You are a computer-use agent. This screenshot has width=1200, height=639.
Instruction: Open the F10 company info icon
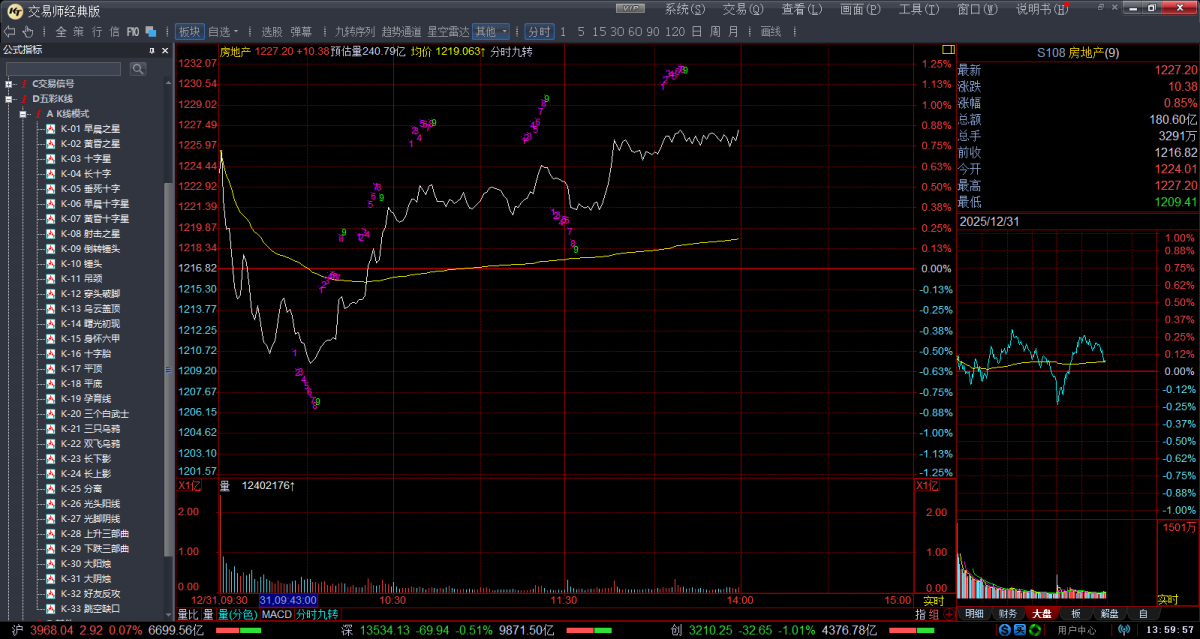(x=132, y=31)
